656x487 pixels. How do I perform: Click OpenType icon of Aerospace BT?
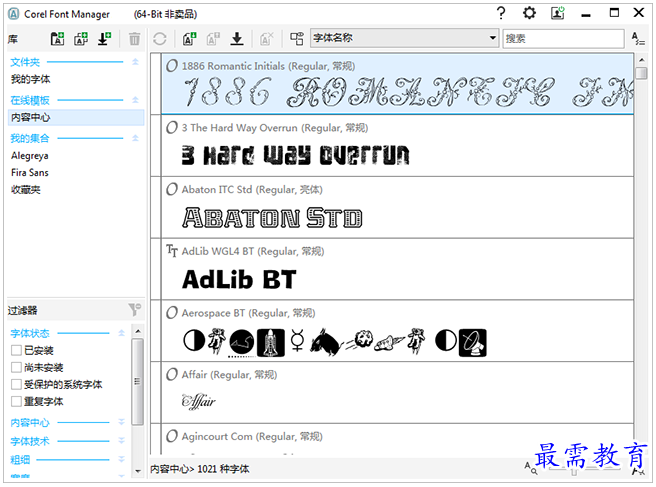172,313
